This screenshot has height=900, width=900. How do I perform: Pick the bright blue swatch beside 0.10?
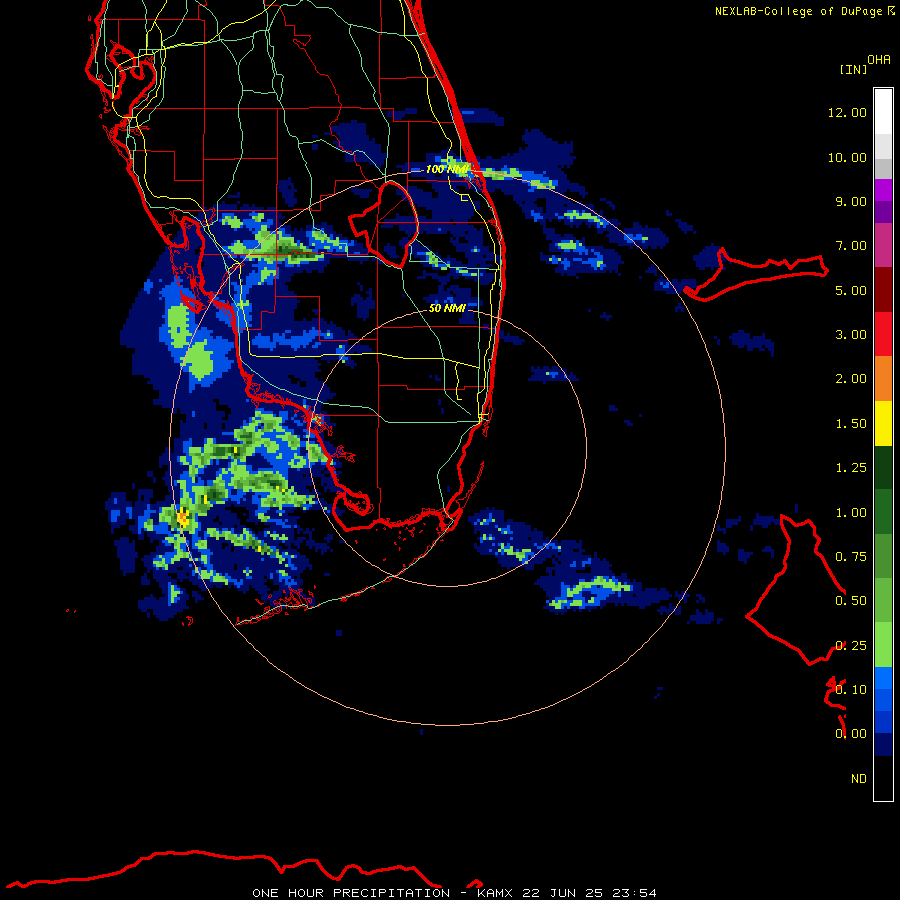click(x=883, y=678)
